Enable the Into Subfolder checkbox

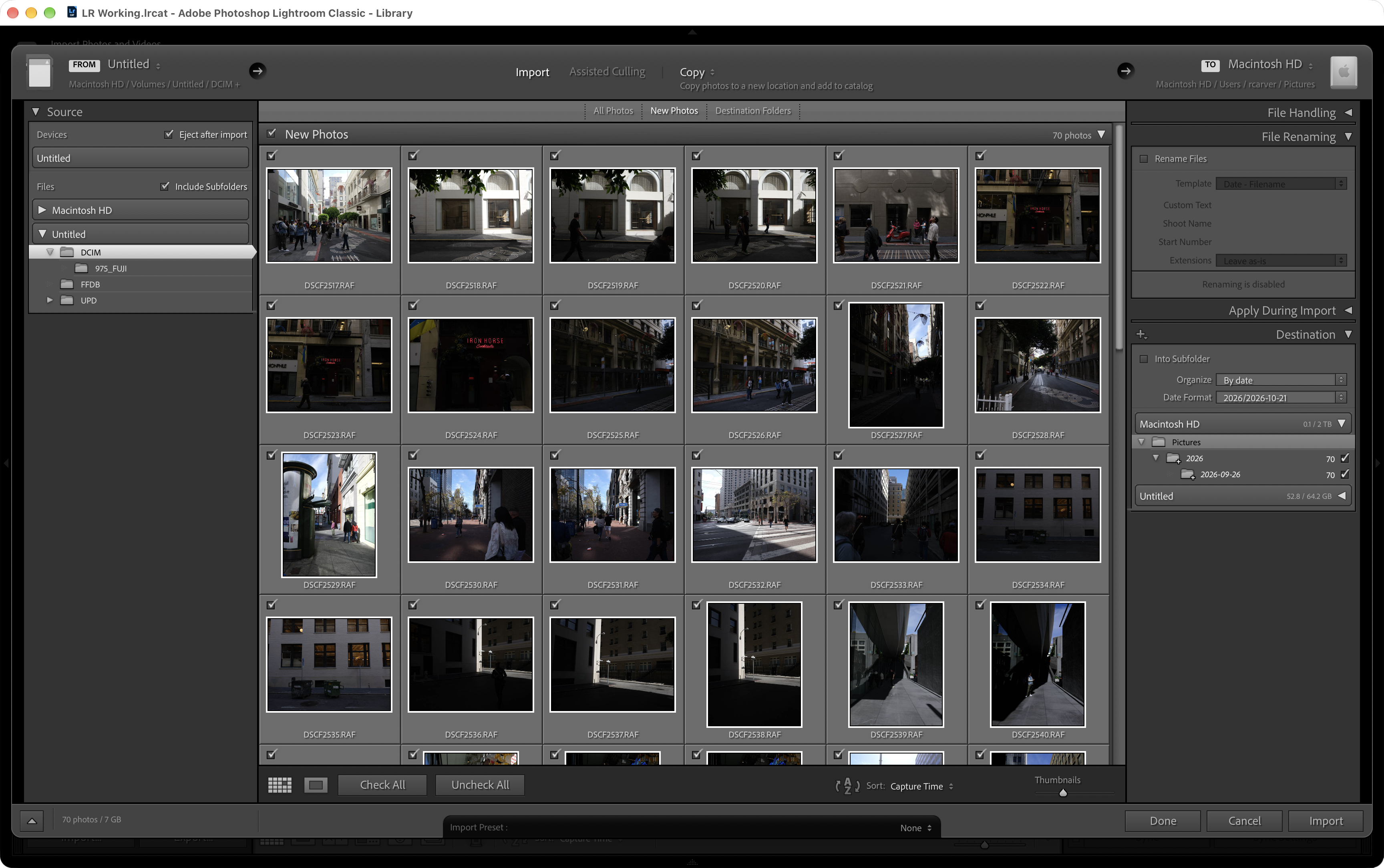tap(1143, 359)
